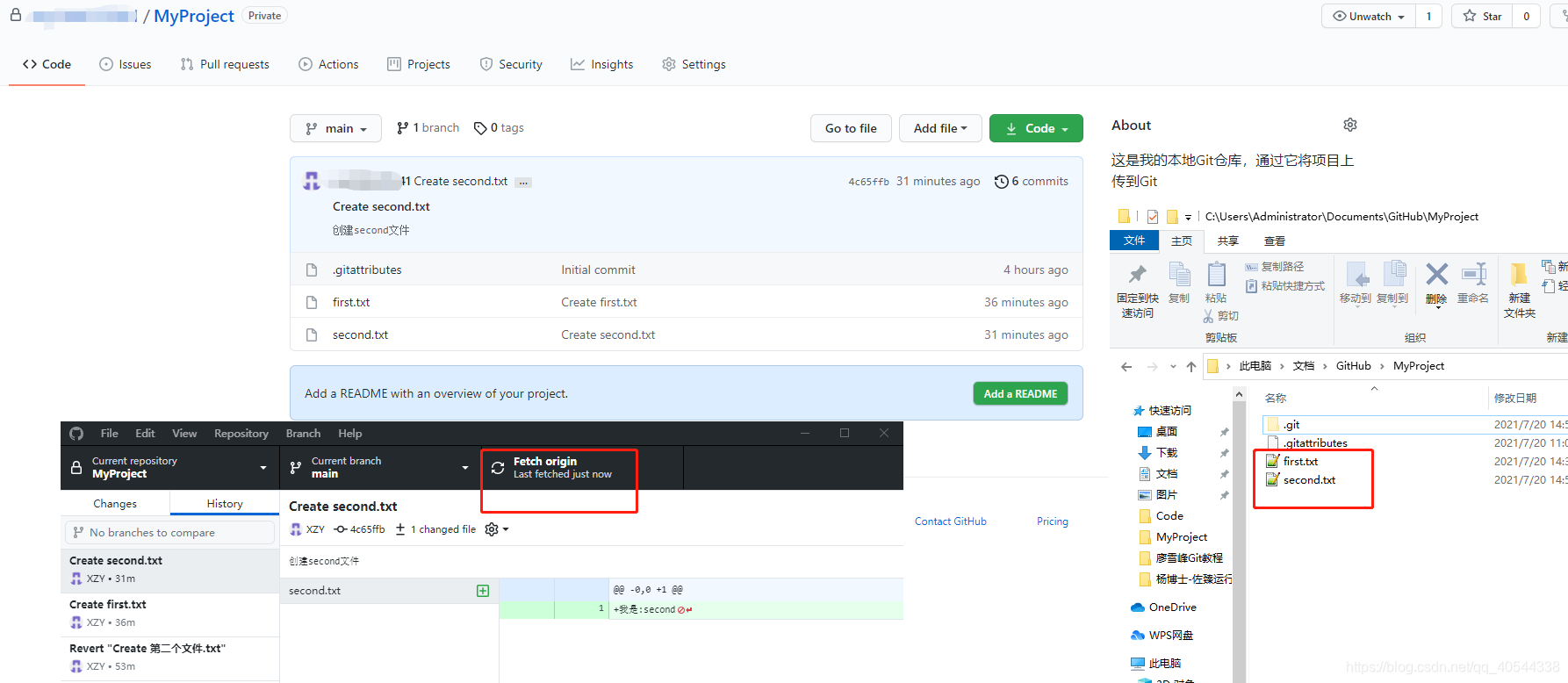Open the Edit menu in GitHub Desktop
1568x683 pixels.
(x=145, y=434)
